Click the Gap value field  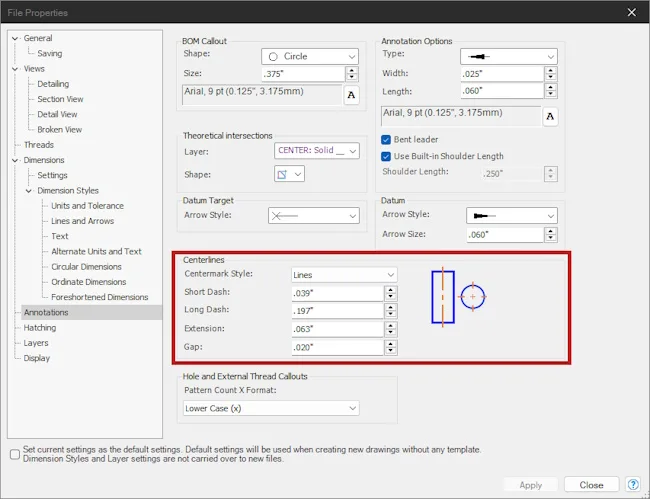click(338, 347)
